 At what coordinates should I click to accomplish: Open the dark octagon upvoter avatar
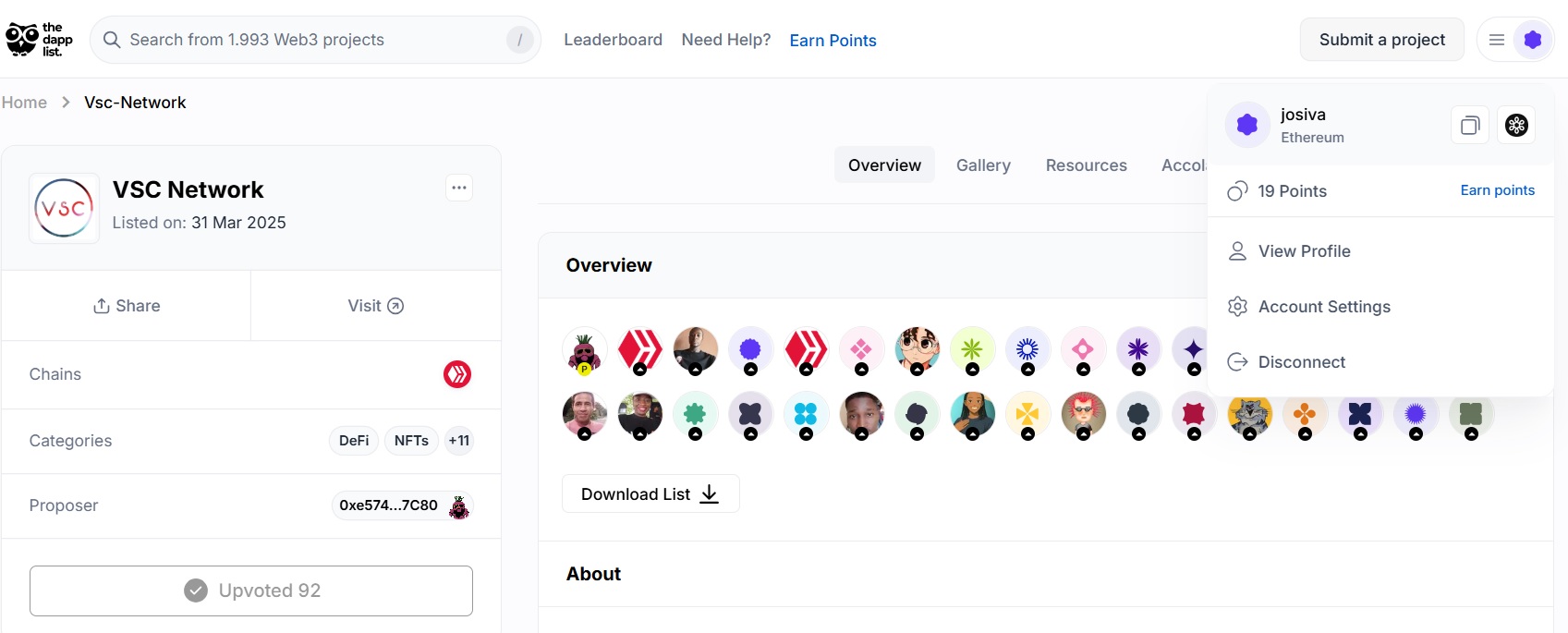tap(1138, 415)
